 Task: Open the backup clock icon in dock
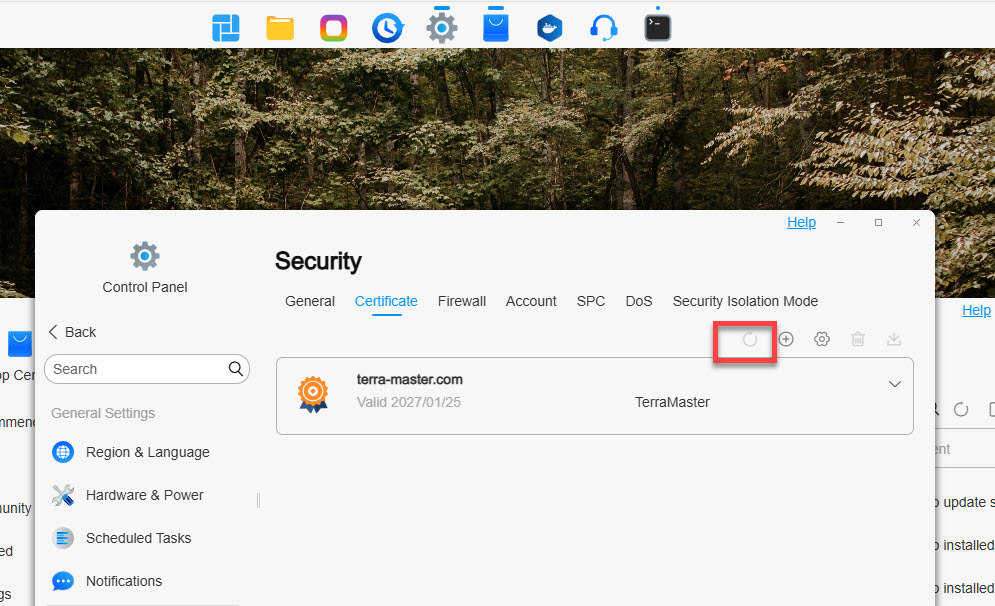click(387, 28)
